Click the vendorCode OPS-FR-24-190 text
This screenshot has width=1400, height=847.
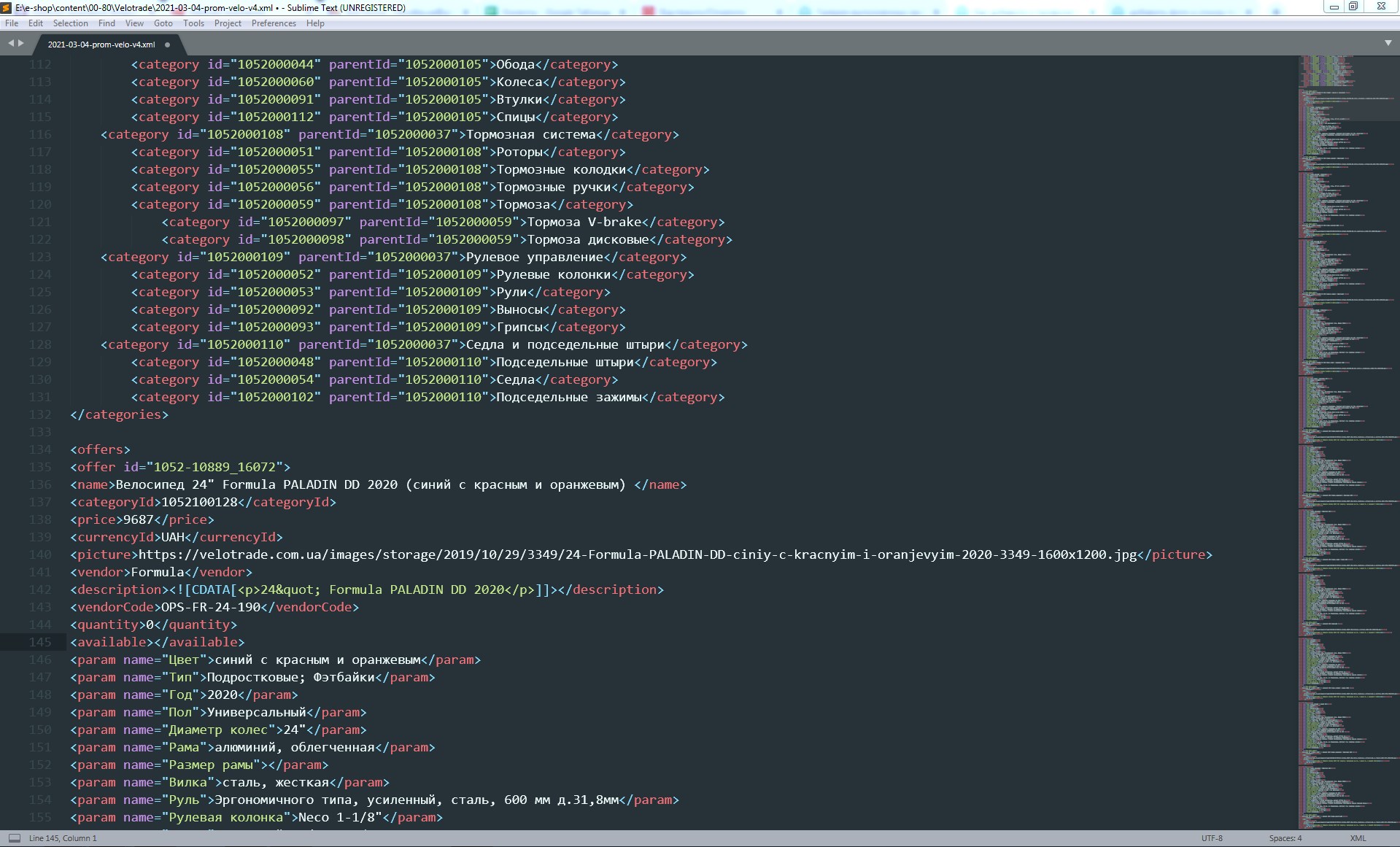click(211, 607)
